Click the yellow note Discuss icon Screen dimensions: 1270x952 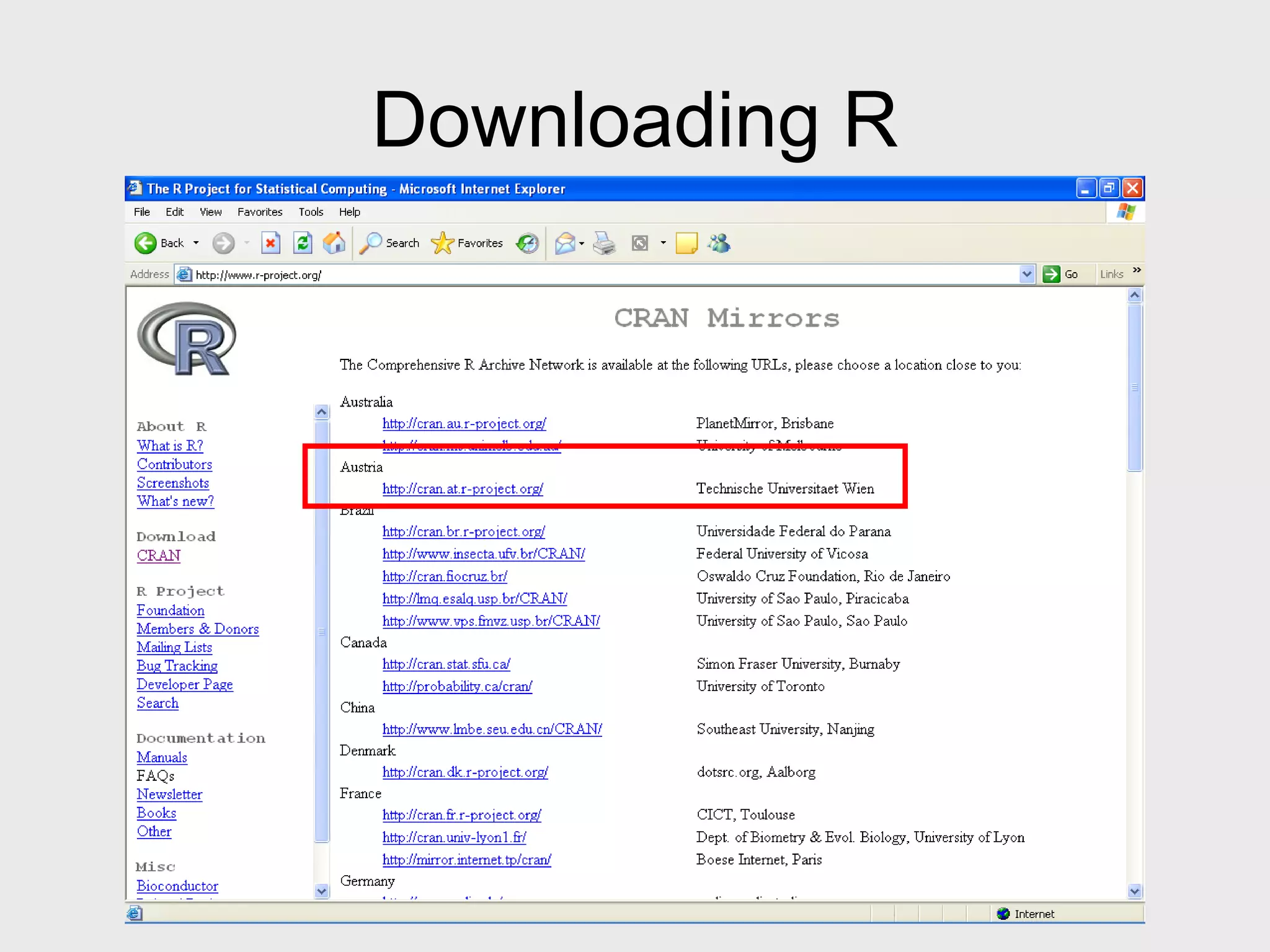(x=686, y=243)
